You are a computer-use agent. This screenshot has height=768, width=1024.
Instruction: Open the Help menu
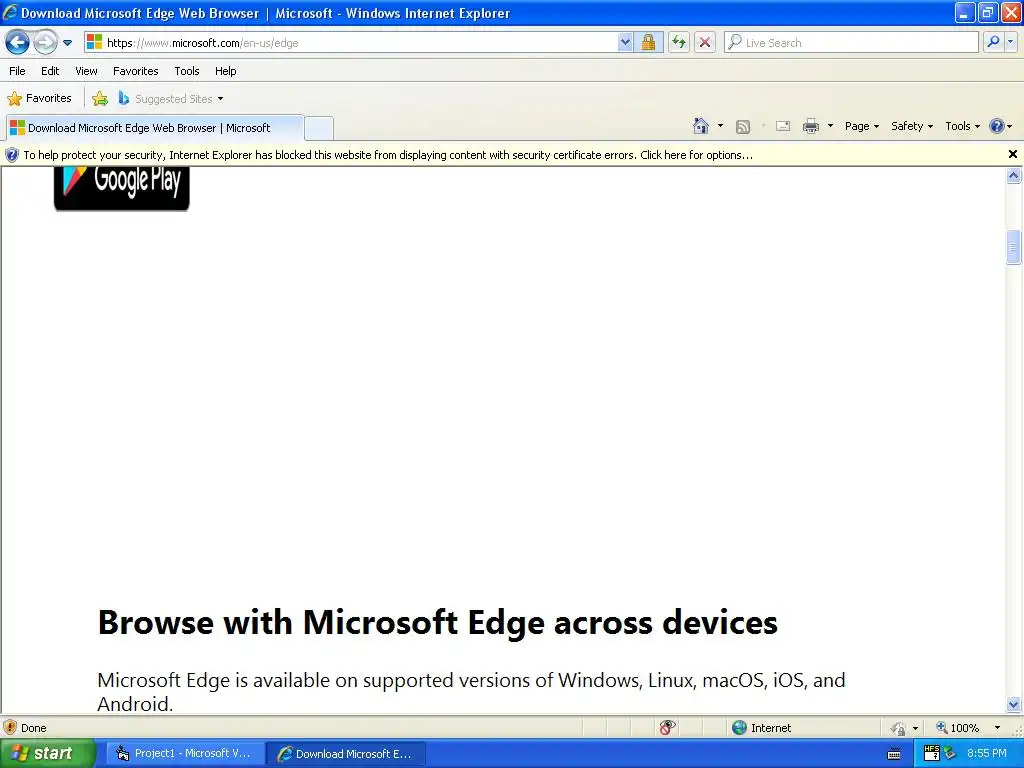[225, 71]
